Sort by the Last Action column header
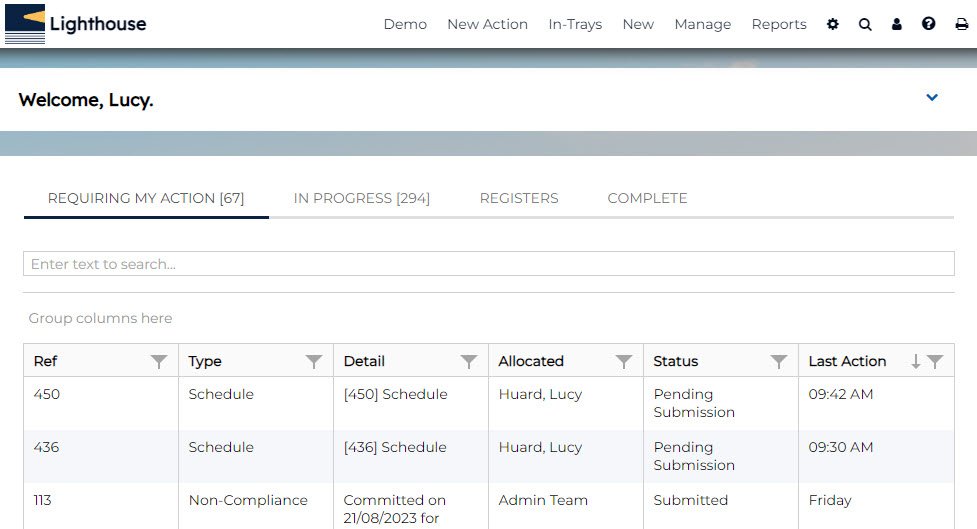 click(847, 362)
